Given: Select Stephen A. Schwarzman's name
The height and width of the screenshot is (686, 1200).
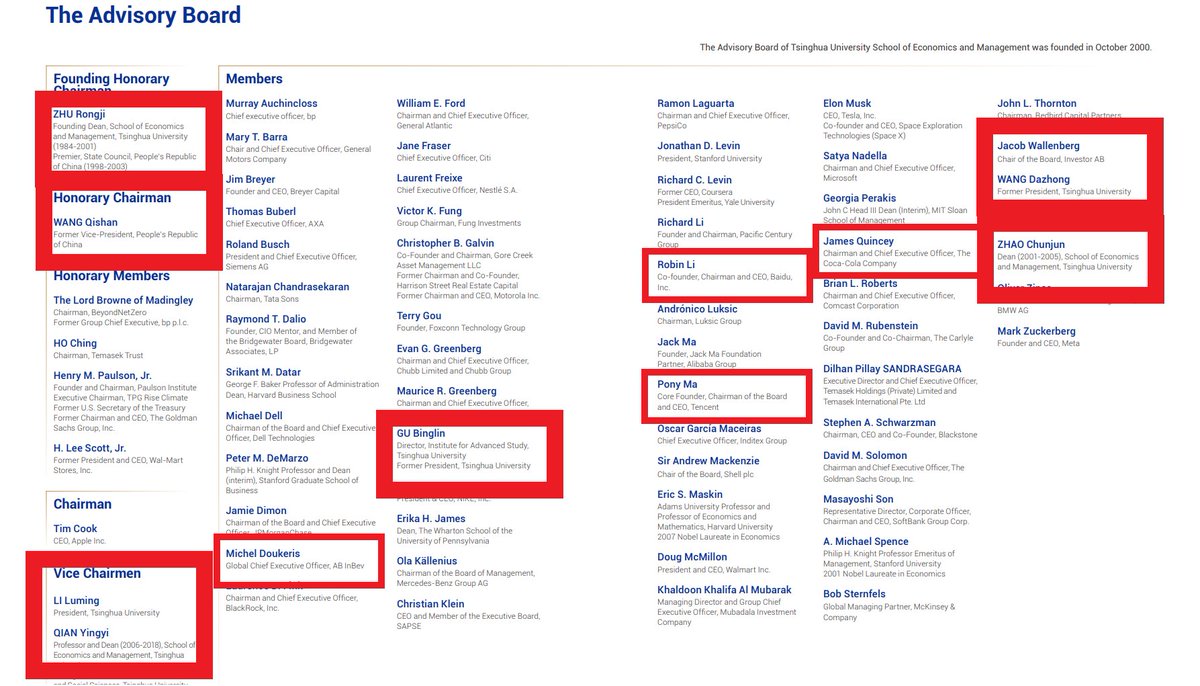Looking at the screenshot, I should (879, 422).
